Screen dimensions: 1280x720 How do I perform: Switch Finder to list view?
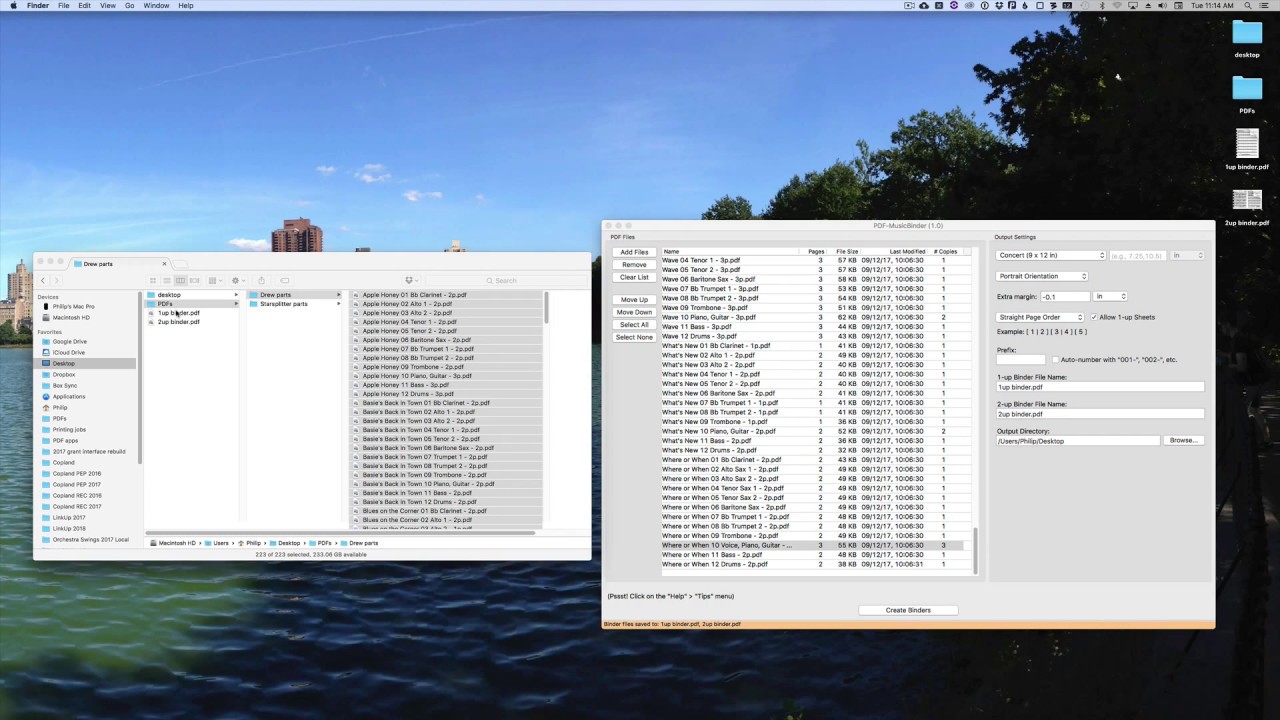click(x=166, y=280)
